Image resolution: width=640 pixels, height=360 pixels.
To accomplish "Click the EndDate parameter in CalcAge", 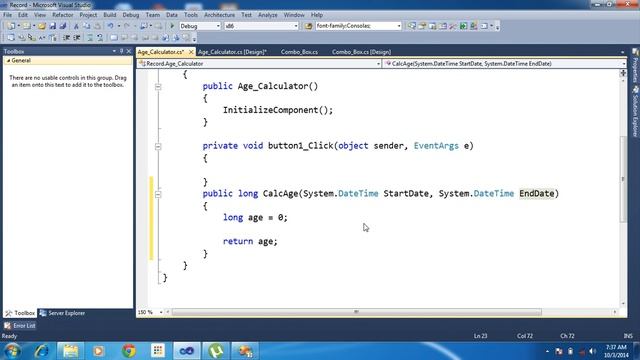I will (x=536, y=193).
